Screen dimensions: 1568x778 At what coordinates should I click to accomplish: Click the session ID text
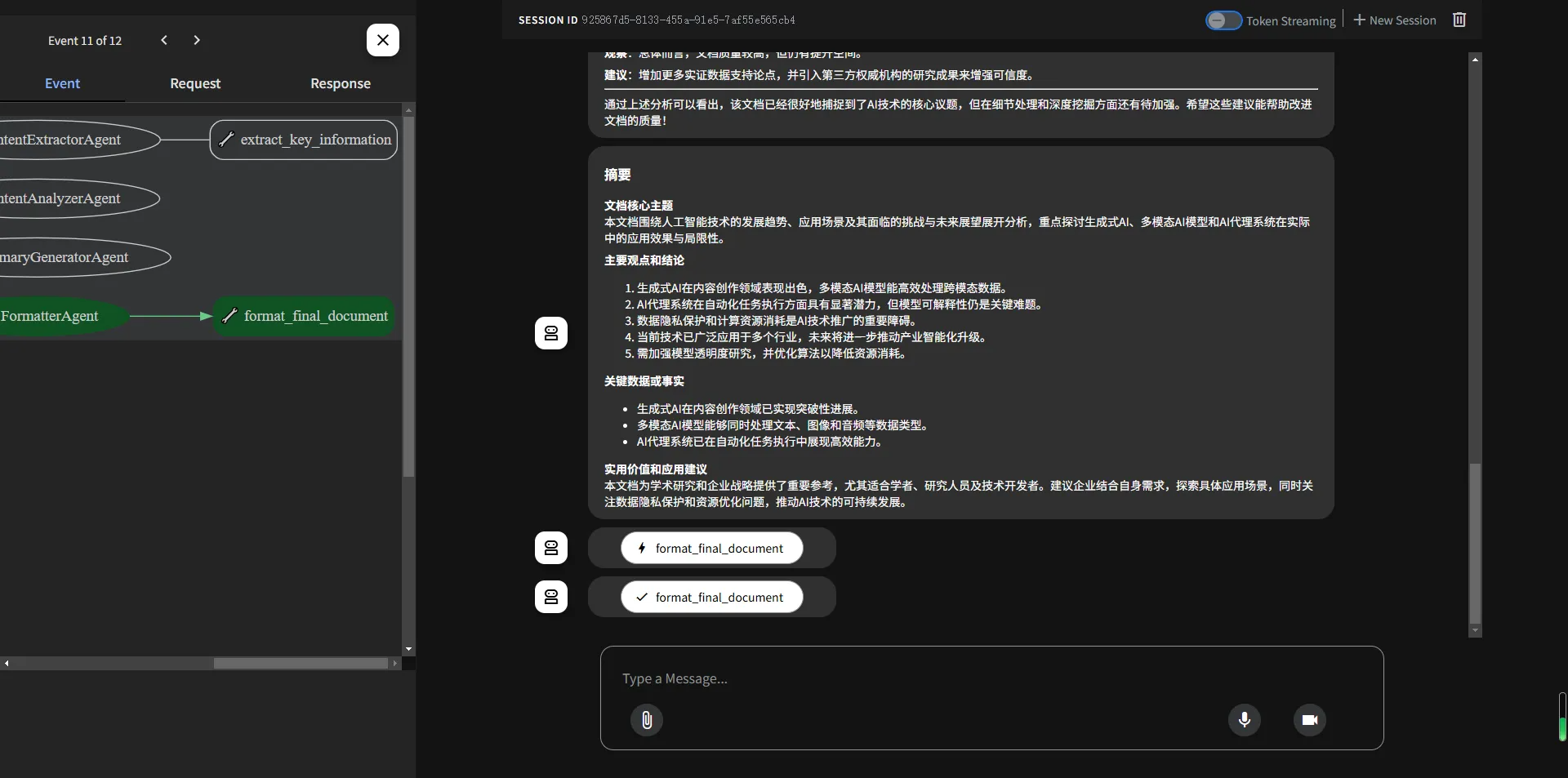tap(688, 20)
